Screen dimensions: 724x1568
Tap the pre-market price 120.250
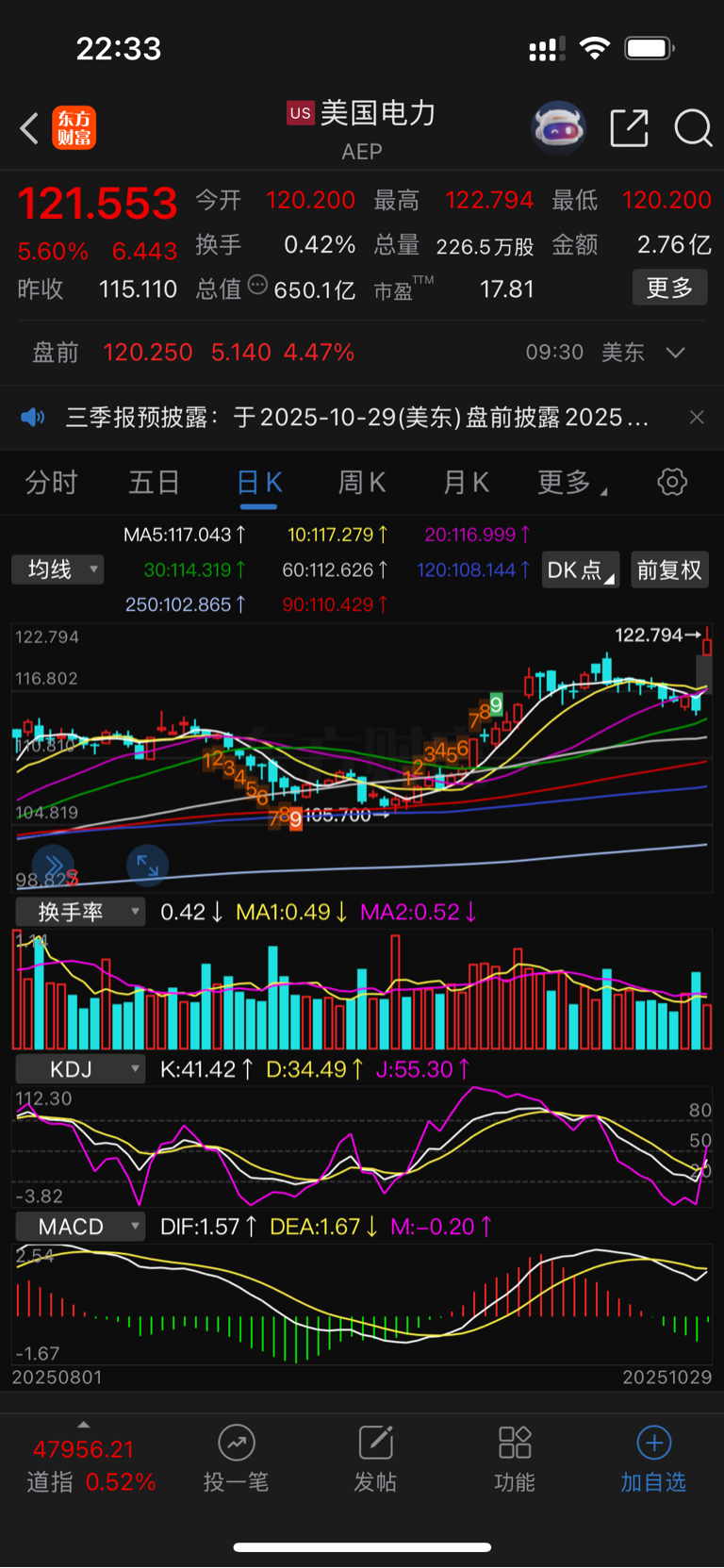[x=148, y=353]
